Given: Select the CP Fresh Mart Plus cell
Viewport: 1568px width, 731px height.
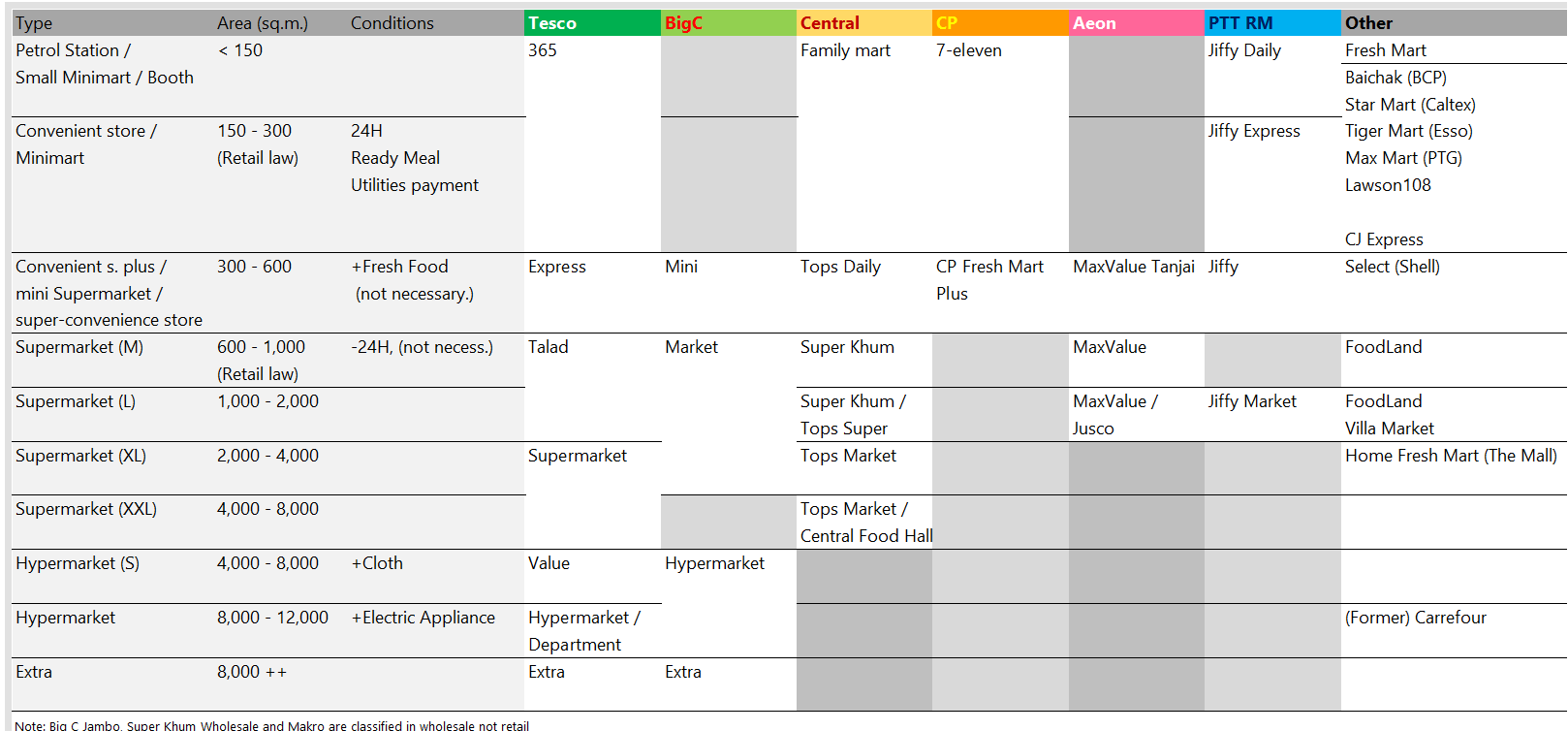Looking at the screenshot, I should tap(989, 279).
